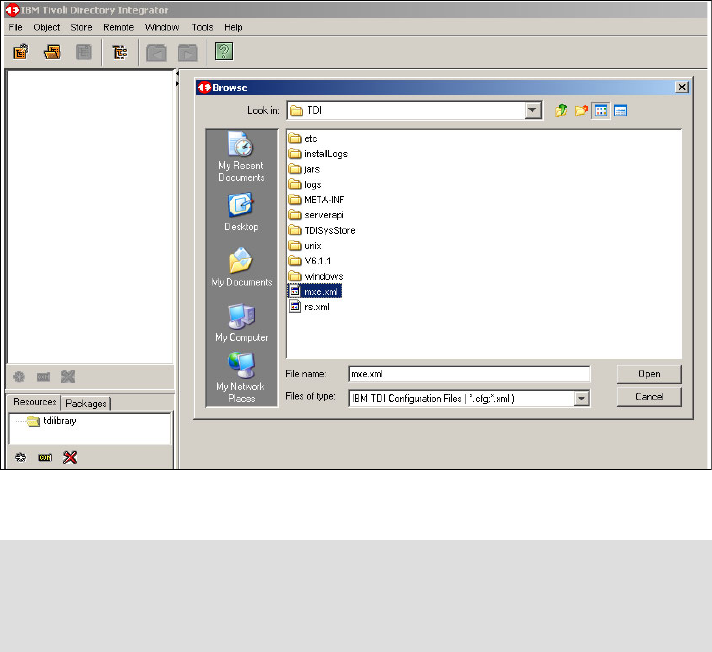Select the TDISysStore folder
Image resolution: width=712 pixels, height=652 pixels.
click(322, 231)
